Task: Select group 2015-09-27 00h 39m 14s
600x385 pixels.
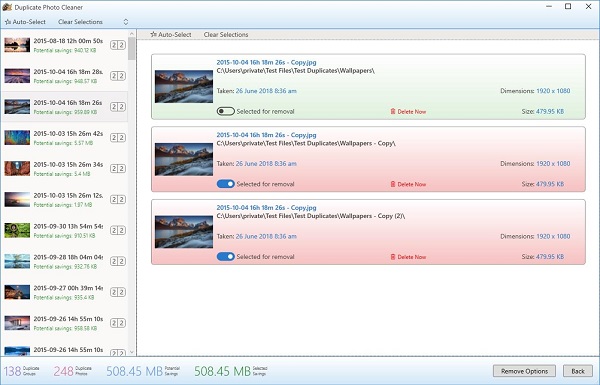Action: 64,292
